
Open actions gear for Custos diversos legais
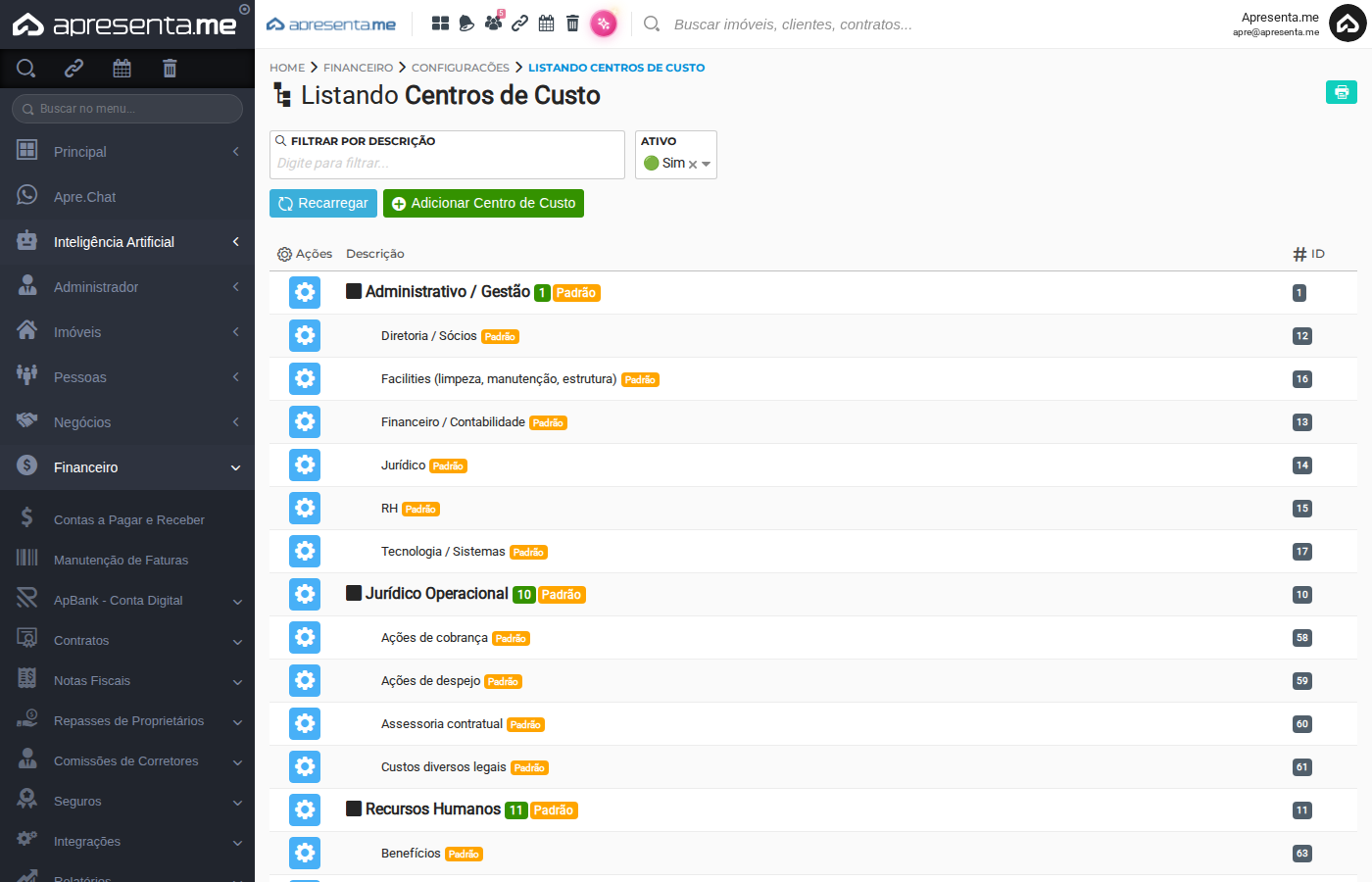click(x=305, y=766)
